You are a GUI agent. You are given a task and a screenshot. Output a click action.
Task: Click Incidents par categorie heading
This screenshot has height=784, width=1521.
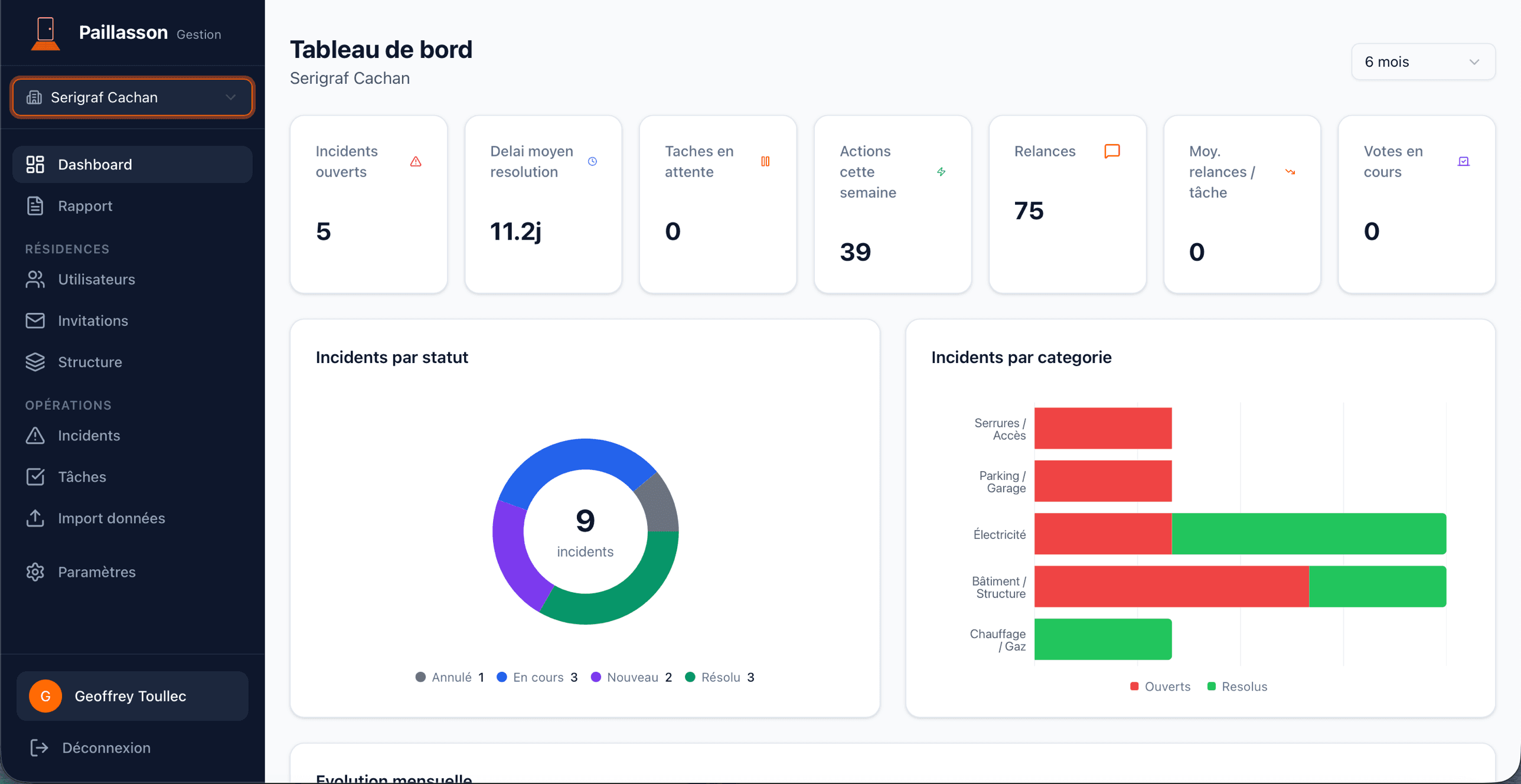[1021, 357]
